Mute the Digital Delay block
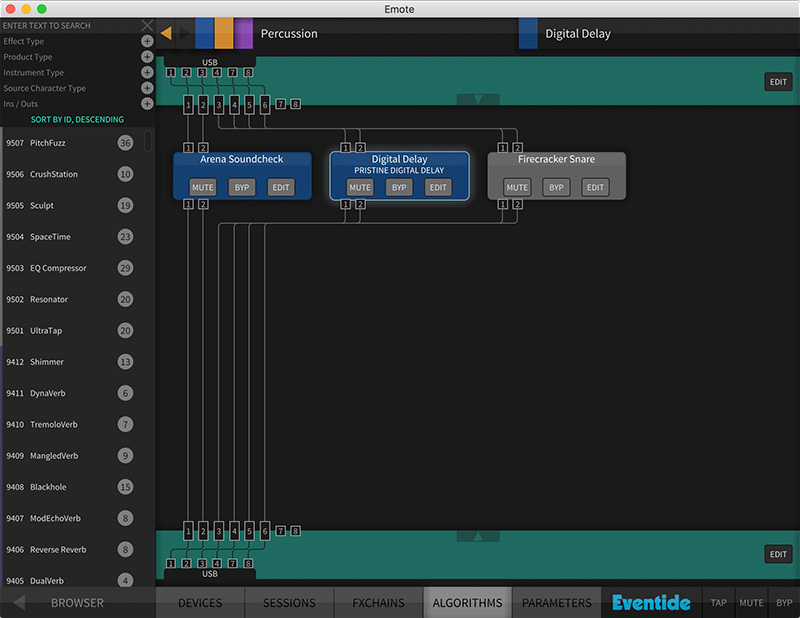The width and height of the screenshot is (800, 618). point(360,187)
